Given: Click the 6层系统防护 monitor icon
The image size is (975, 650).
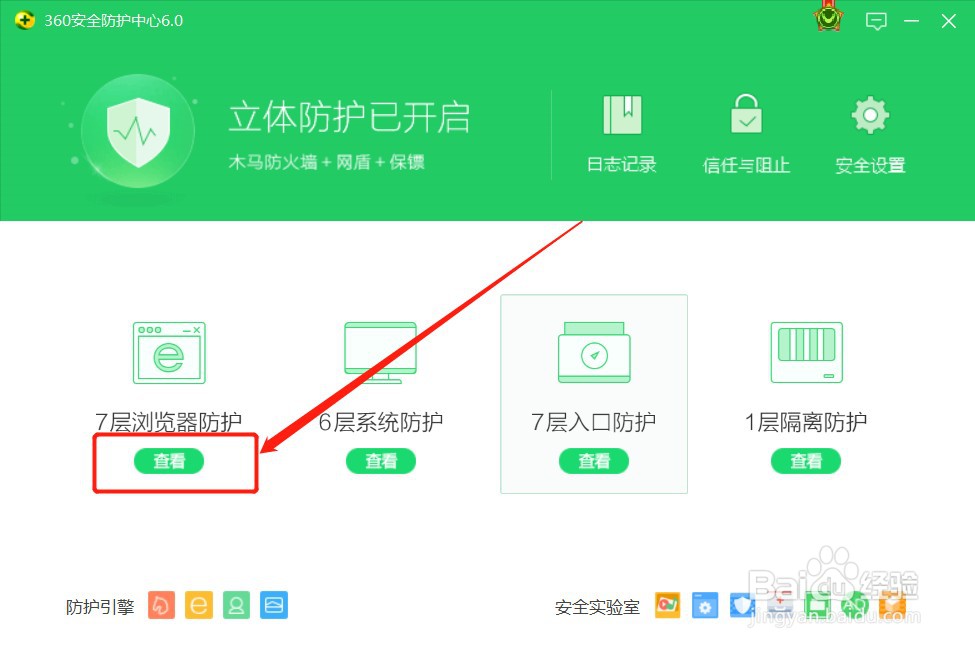Looking at the screenshot, I should point(381,353).
